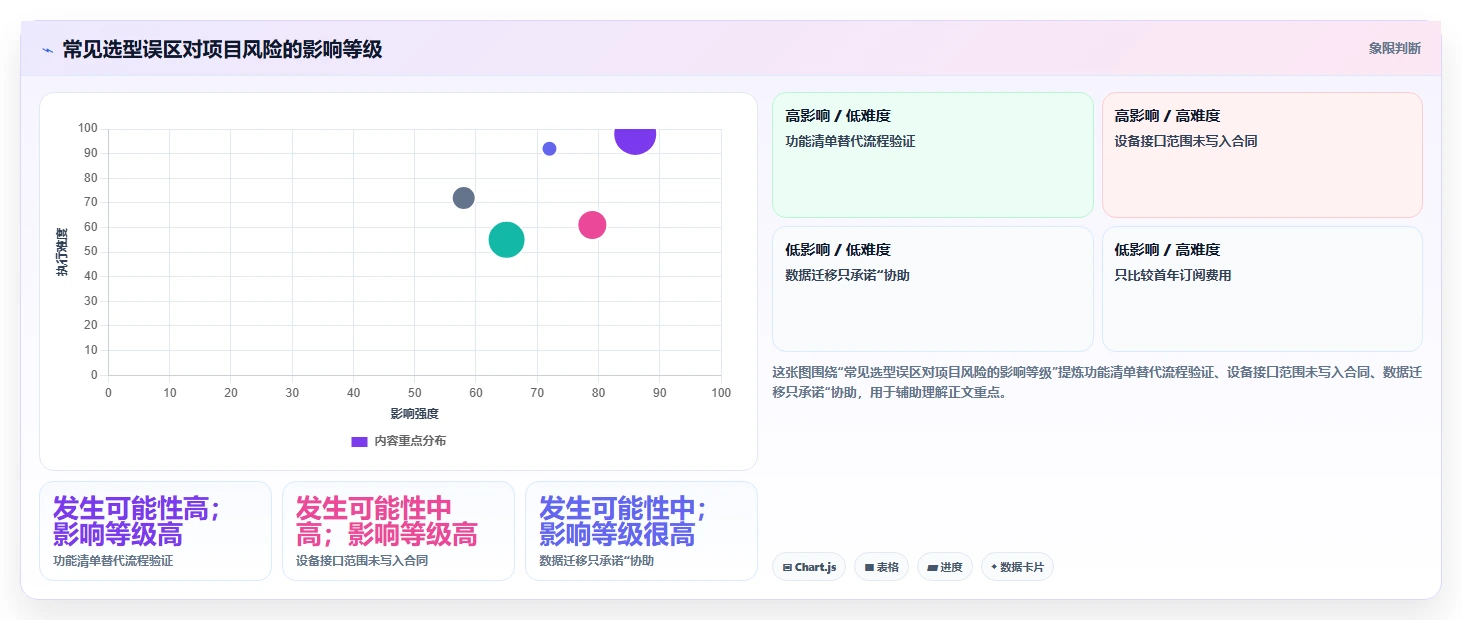
Task: Click the description paragraph below quadrant cards
Action: coord(1097,382)
